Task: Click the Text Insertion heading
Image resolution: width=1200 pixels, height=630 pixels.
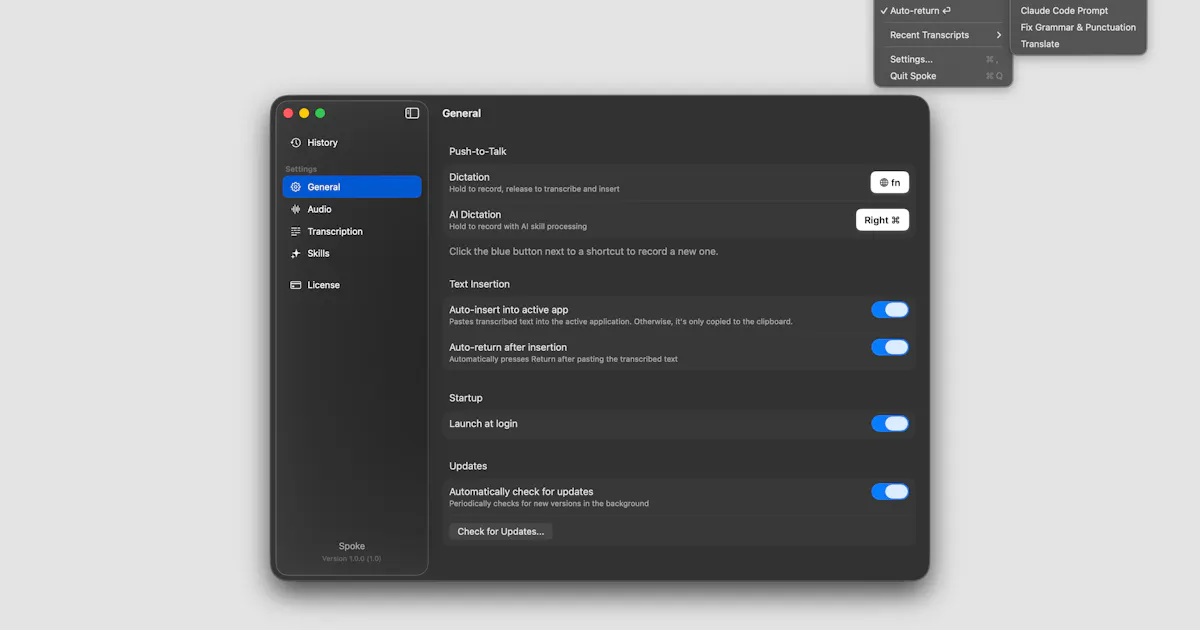Action: pos(479,284)
